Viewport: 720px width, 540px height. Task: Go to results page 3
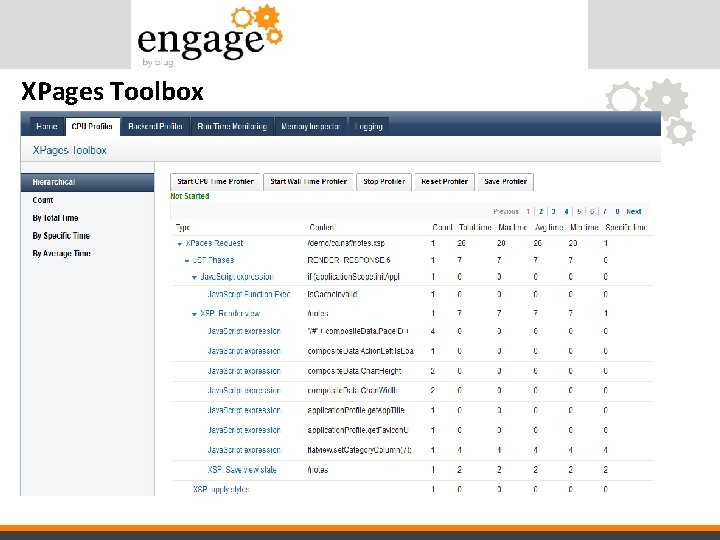pos(553,212)
